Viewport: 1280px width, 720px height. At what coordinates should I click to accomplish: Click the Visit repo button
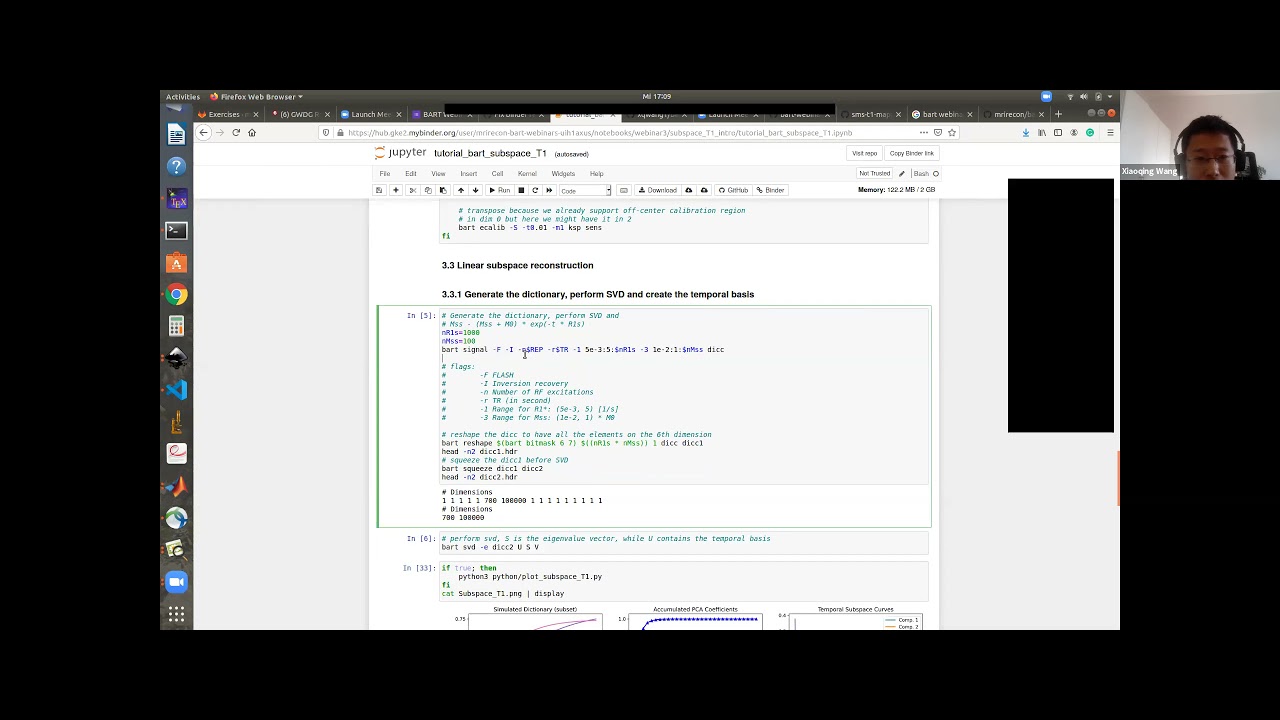[x=864, y=153]
